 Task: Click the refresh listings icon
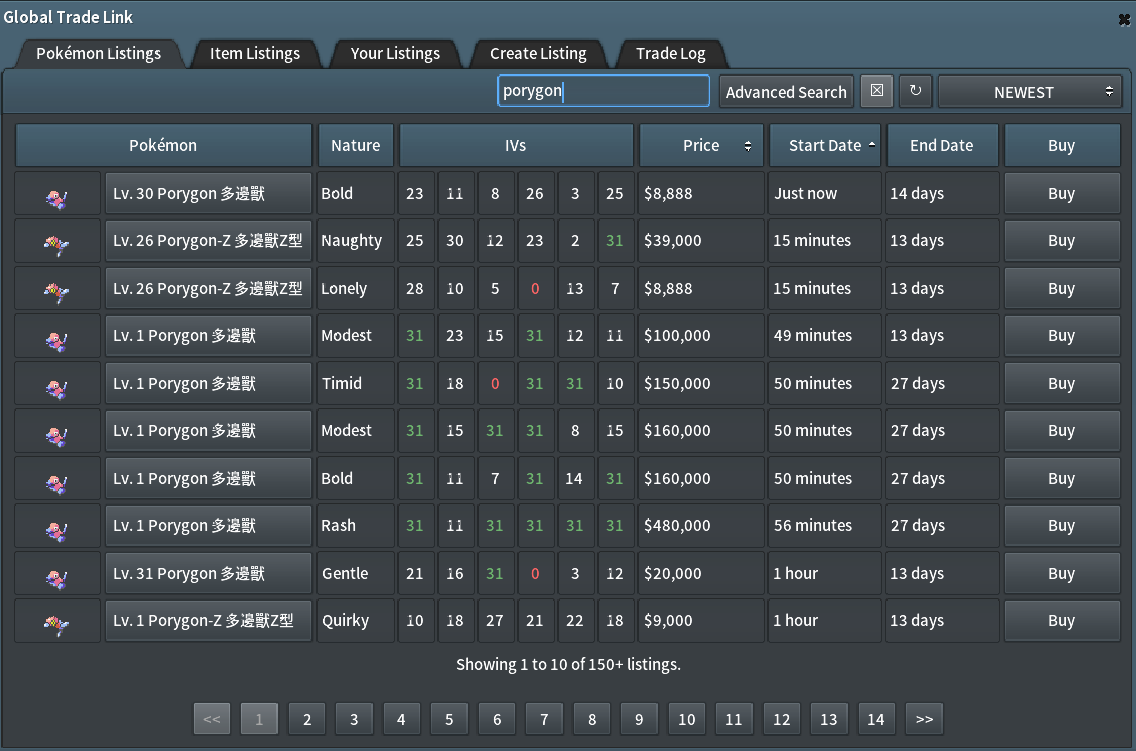click(x=916, y=91)
